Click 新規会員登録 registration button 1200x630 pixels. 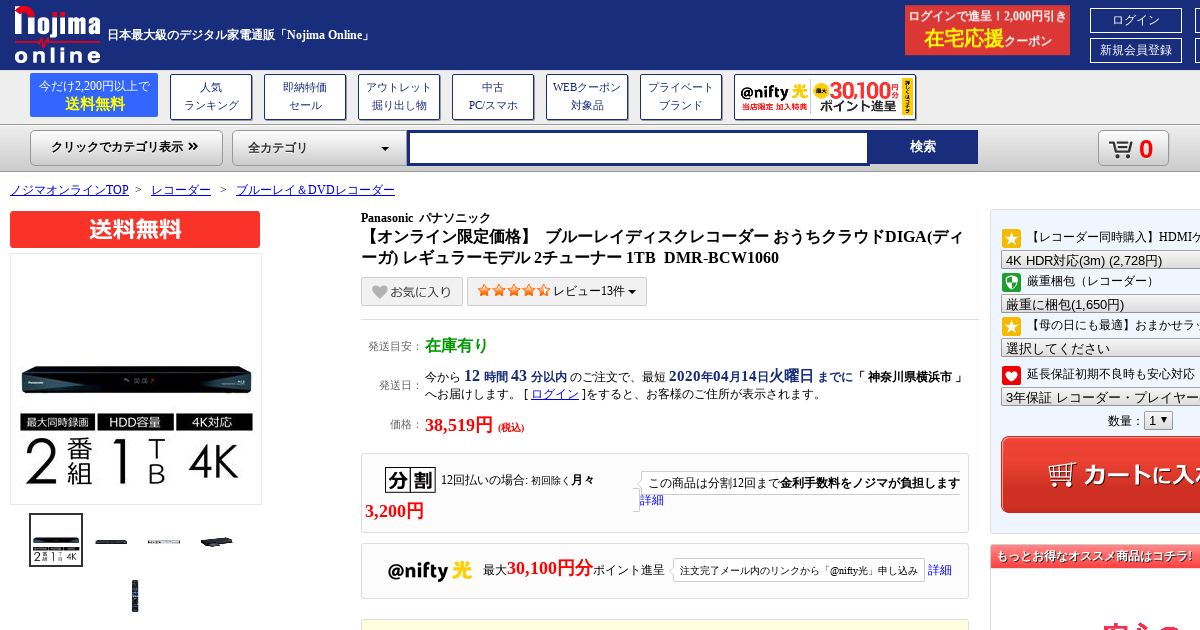(x=1136, y=50)
